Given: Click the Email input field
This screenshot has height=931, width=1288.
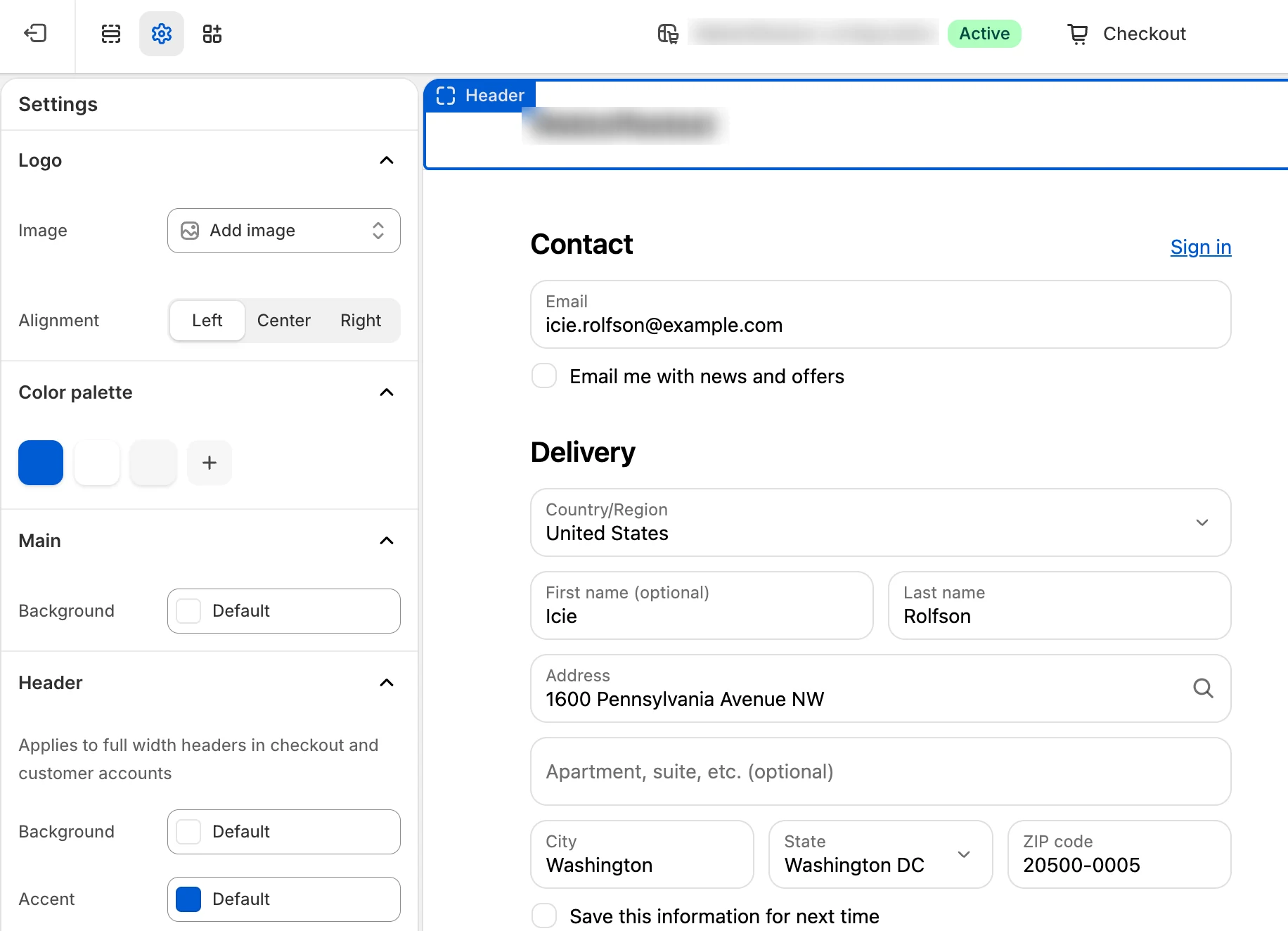Looking at the screenshot, I should pyautogui.click(x=881, y=314).
